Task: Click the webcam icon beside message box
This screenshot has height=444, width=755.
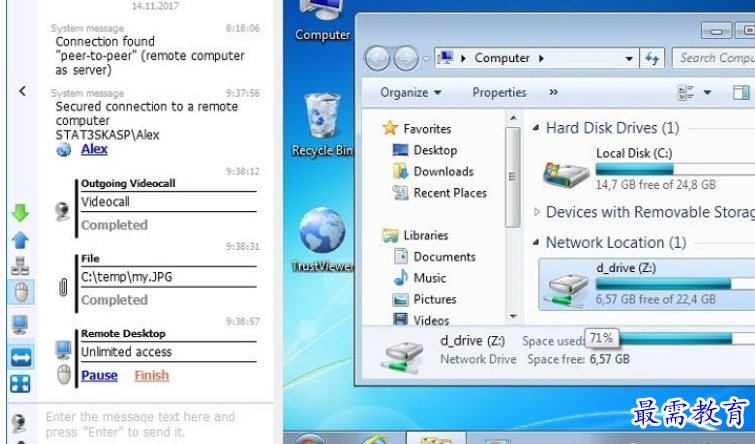Action: coord(20,423)
